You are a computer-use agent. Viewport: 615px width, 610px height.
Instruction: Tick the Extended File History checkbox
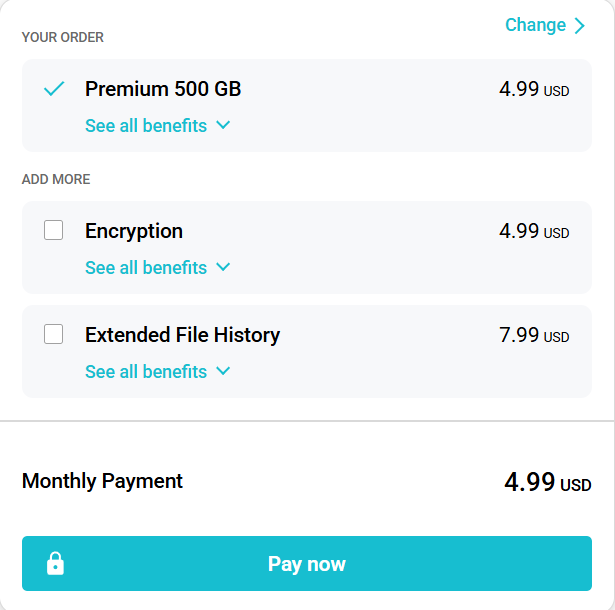pyautogui.click(x=54, y=335)
